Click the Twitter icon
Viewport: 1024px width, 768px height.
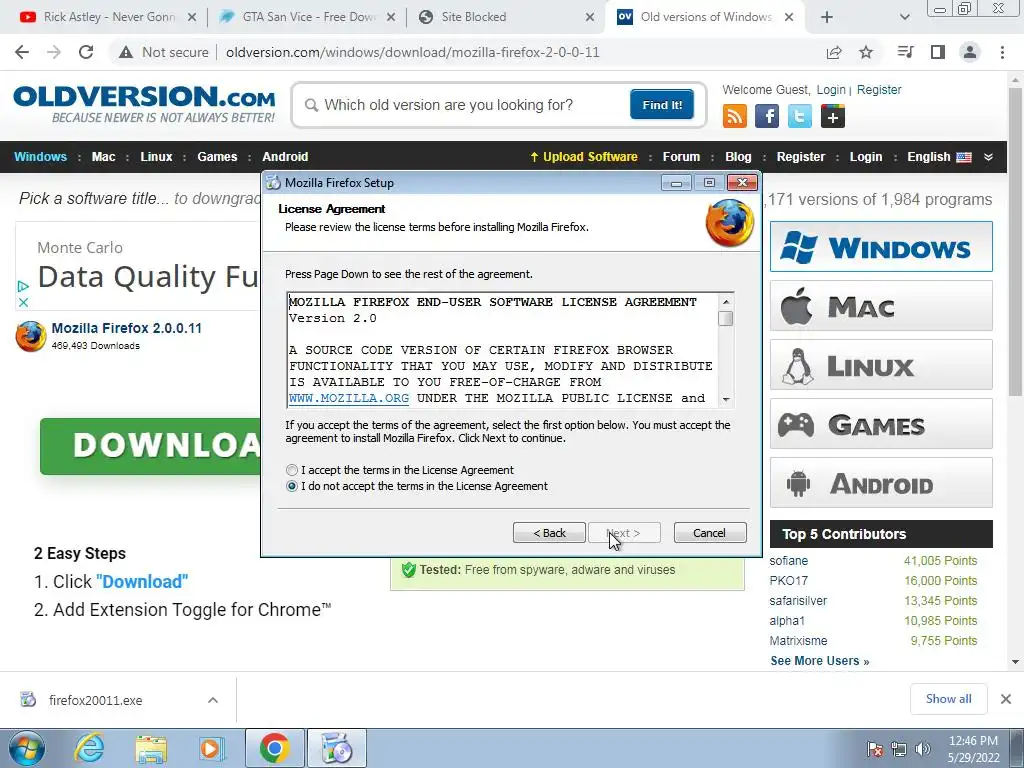[800, 116]
